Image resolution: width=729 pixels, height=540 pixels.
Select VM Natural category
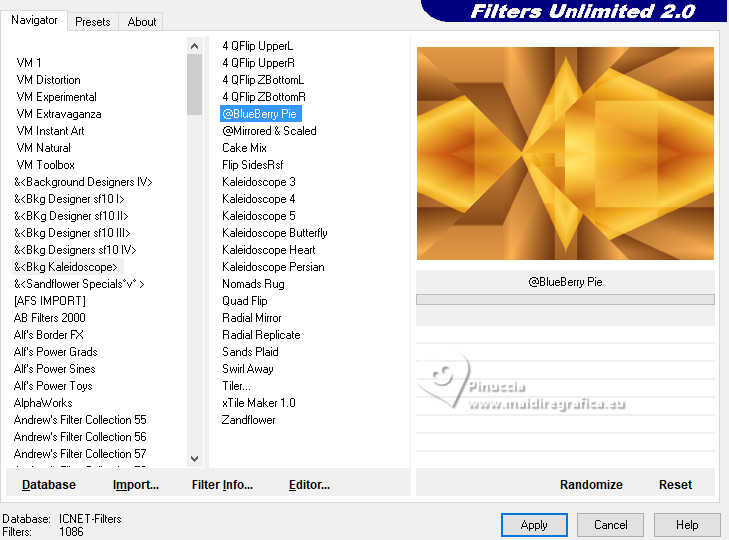[43, 148]
